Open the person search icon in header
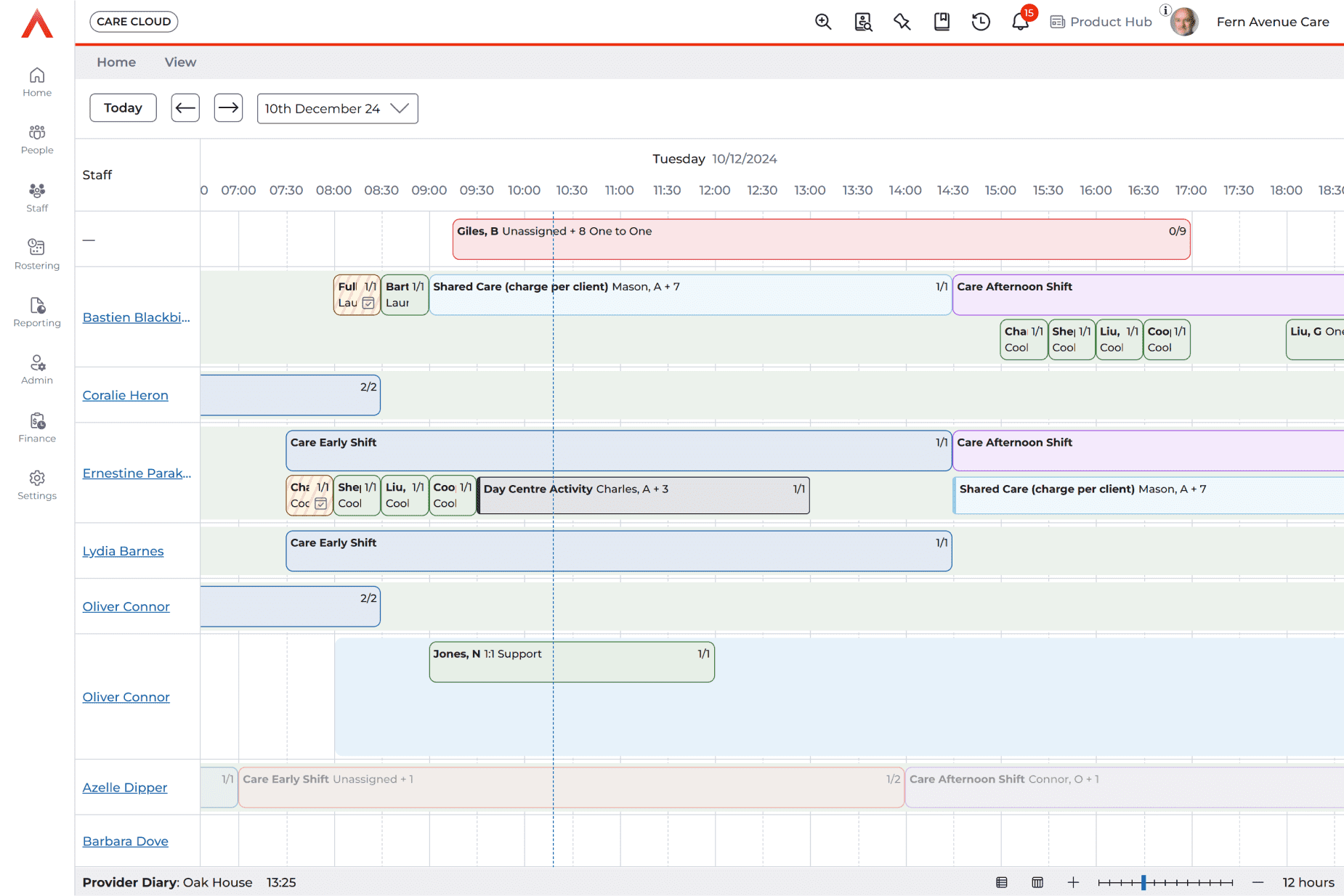 (x=863, y=22)
